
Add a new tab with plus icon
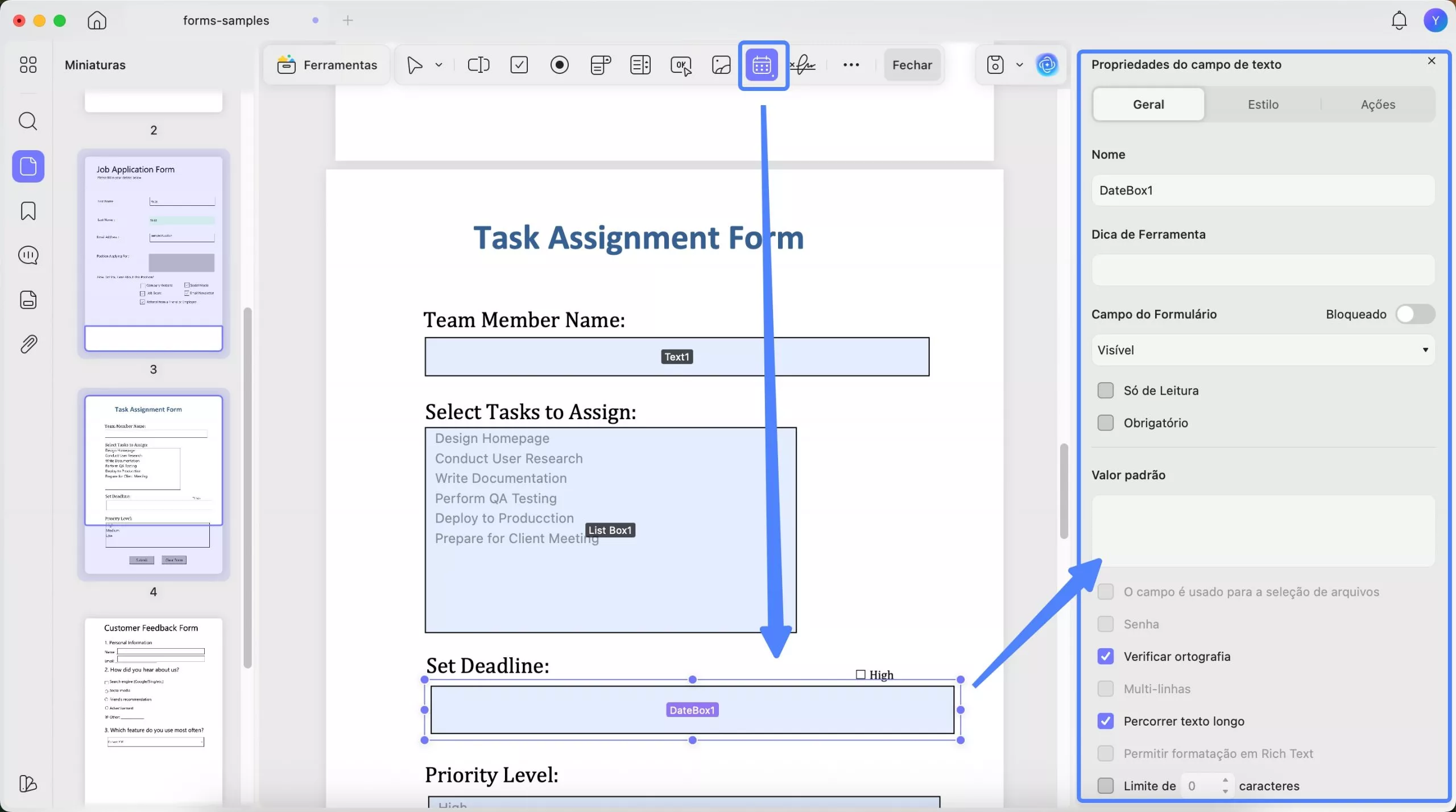click(x=348, y=20)
